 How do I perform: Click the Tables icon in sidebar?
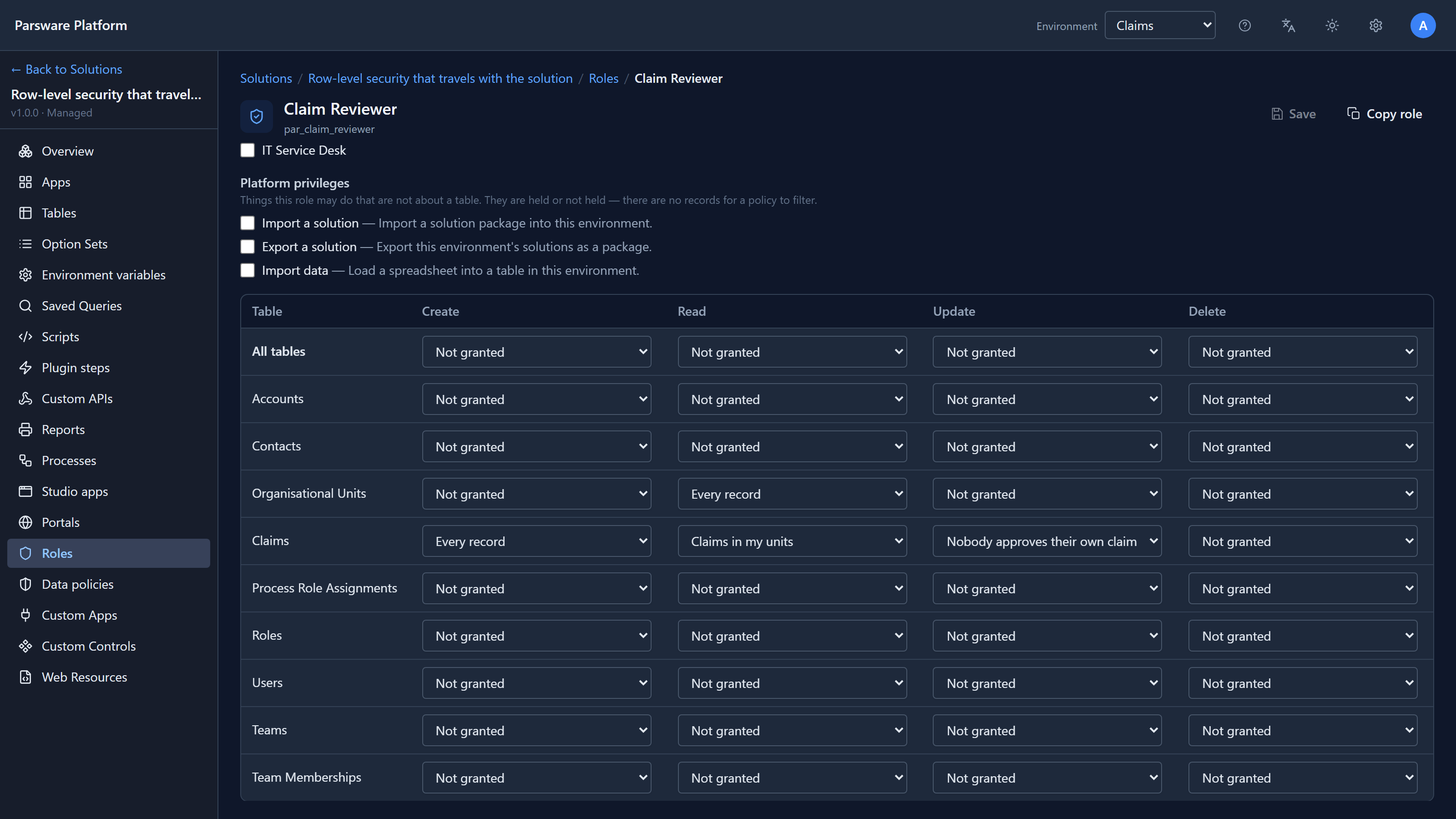[x=25, y=213]
